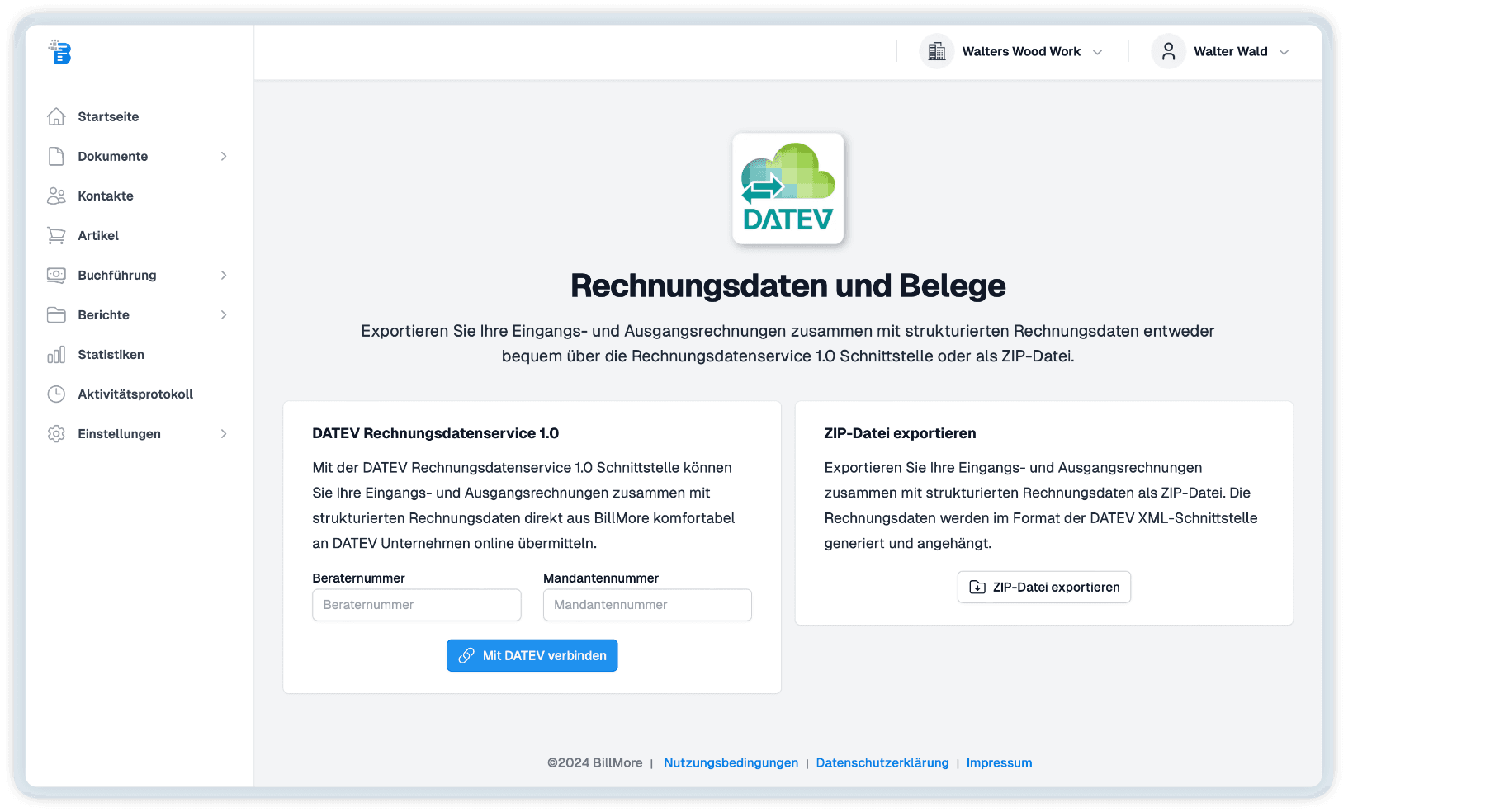
Task: Click the Einstellungen gear icon
Action: pos(56,433)
